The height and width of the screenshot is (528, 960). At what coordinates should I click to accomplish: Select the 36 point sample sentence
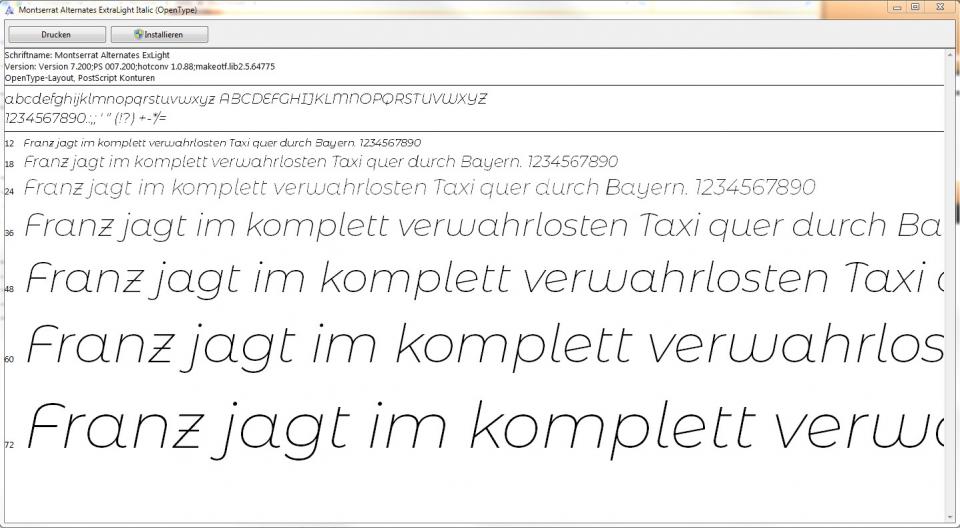click(480, 227)
